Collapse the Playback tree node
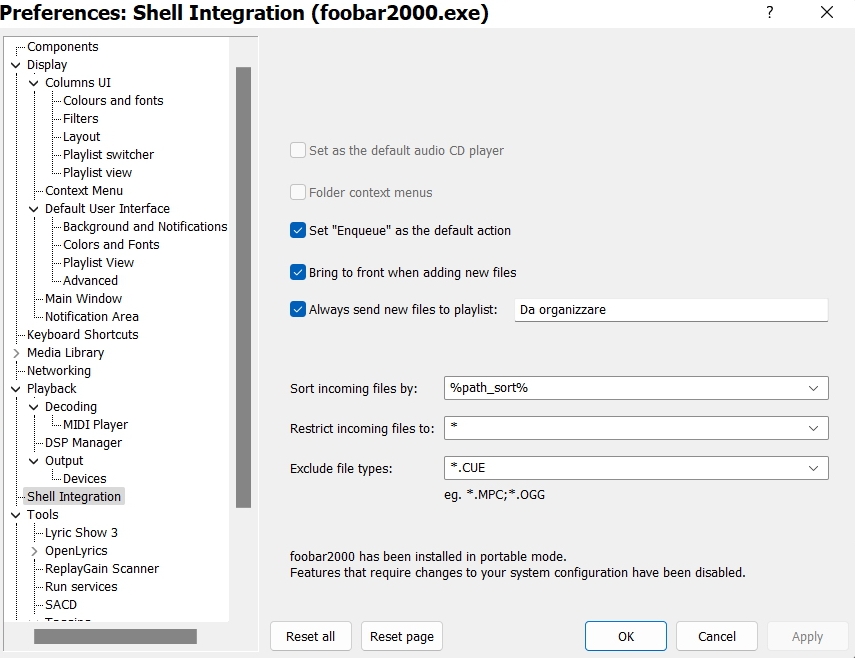This screenshot has width=855, height=658. [16, 389]
